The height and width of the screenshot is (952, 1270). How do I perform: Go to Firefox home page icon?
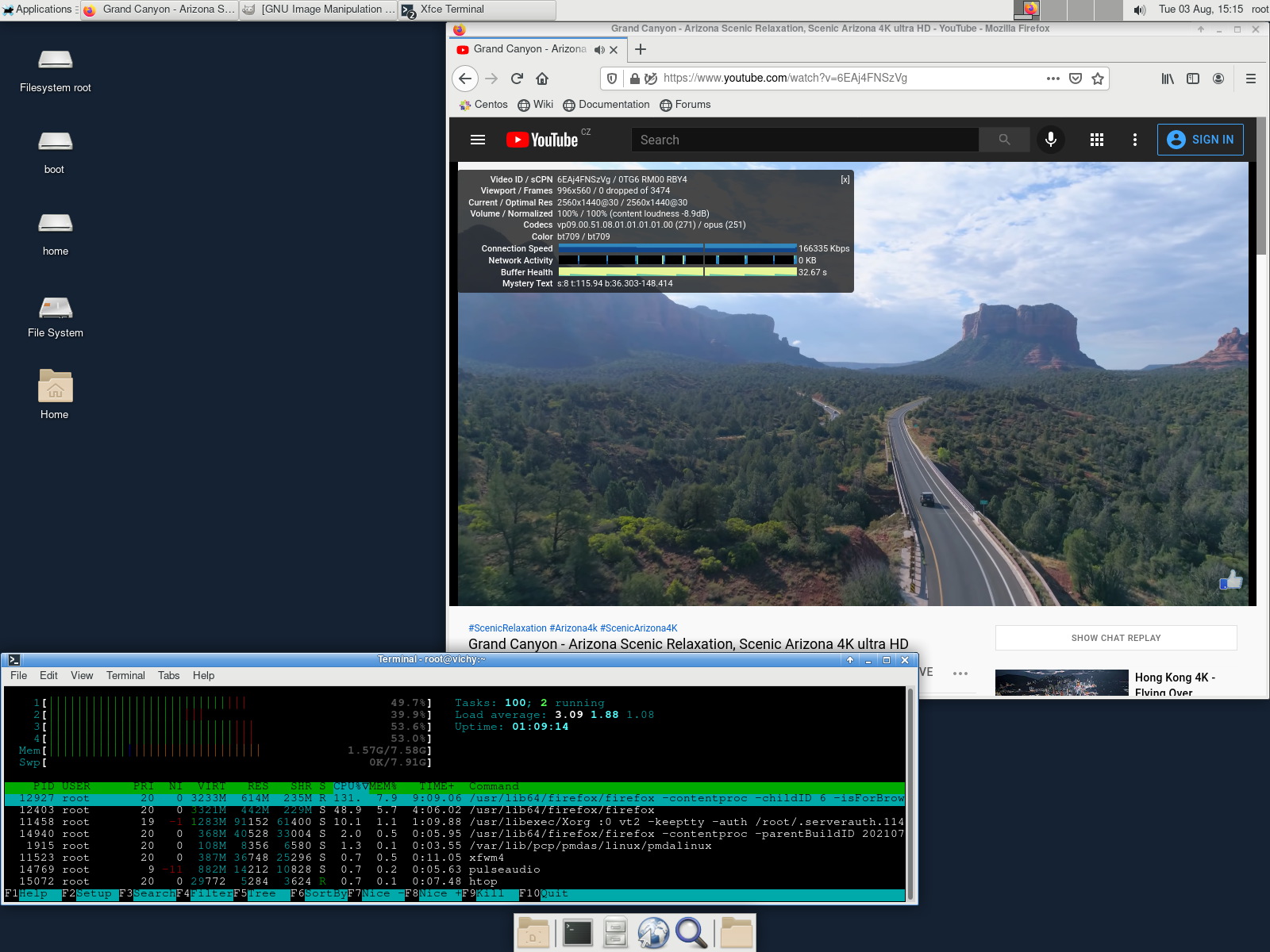pos(542,79)
